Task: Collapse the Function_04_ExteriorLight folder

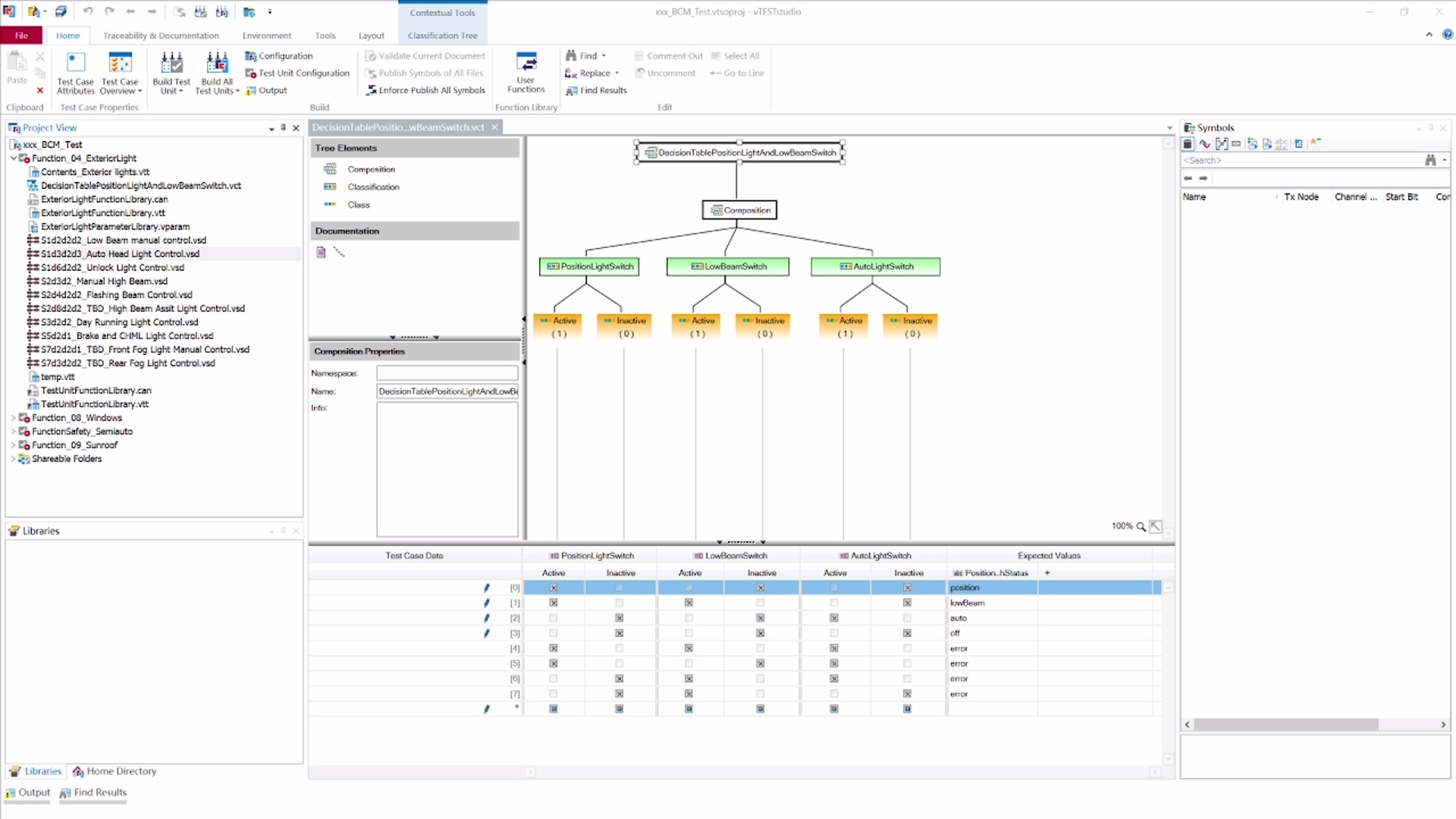Action: tap(13, 158)
